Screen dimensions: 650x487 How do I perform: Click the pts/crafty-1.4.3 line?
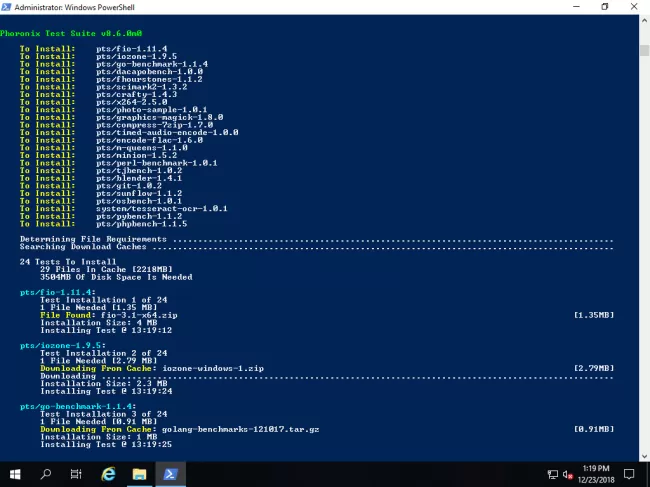point(98,94)
